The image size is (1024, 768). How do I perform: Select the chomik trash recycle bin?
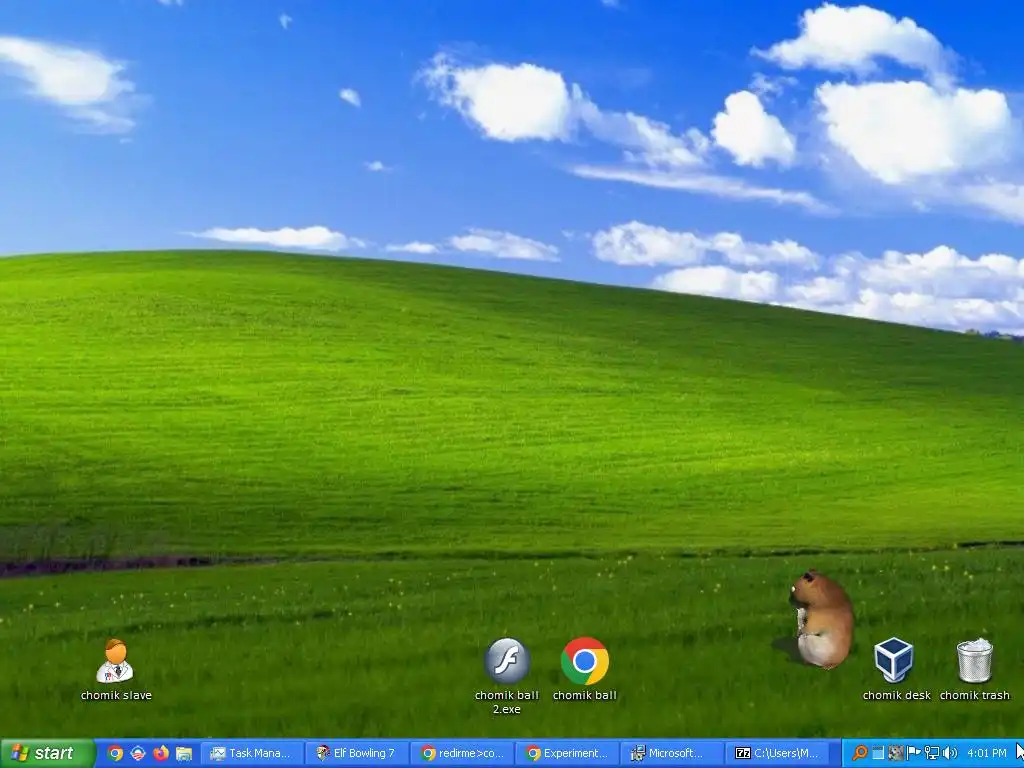974,669
